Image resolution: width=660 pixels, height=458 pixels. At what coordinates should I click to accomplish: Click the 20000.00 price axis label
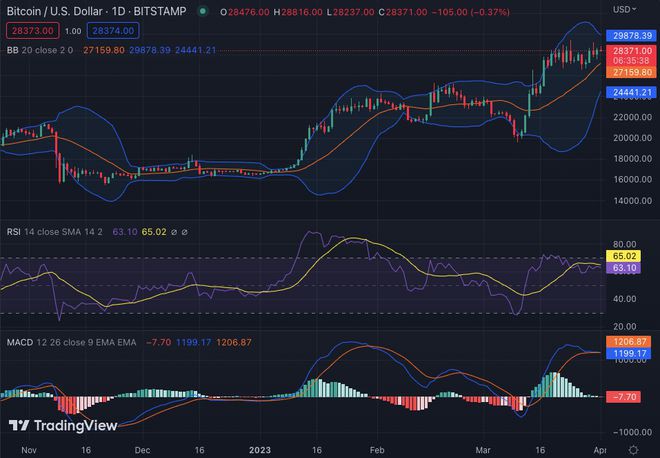[632, 138]
